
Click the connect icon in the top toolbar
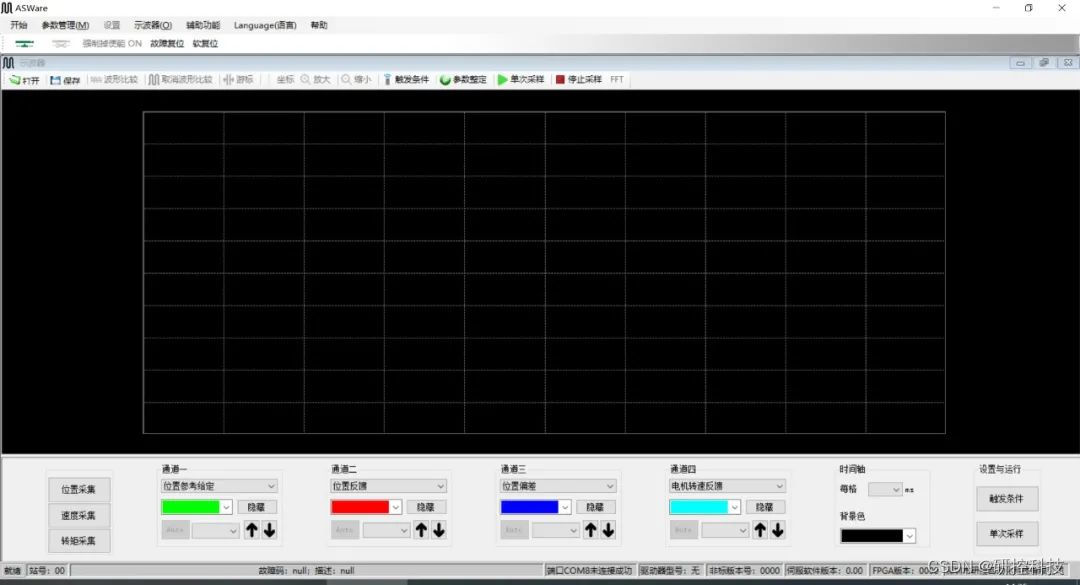click(25, 43)
